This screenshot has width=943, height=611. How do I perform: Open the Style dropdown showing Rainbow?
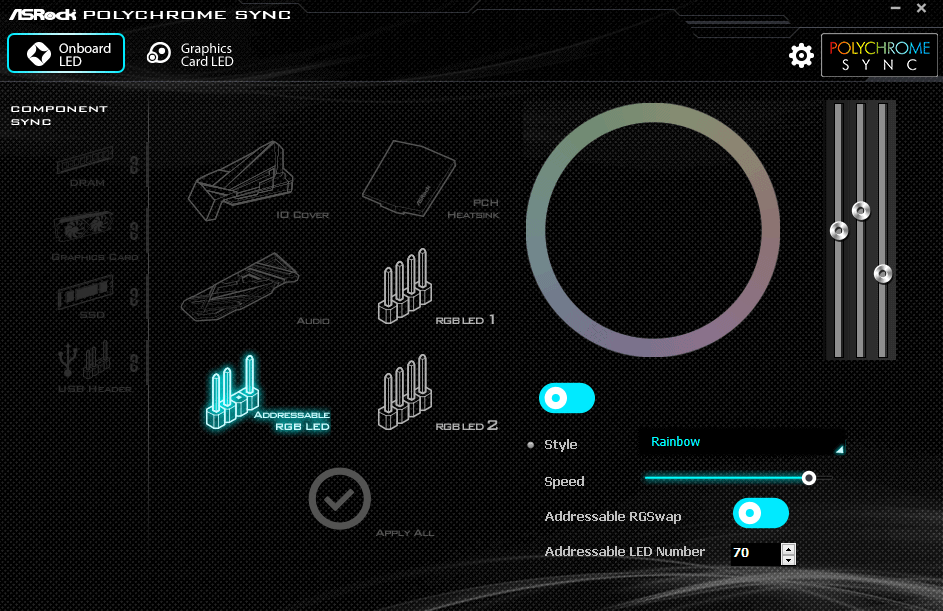[x=741, y=442]
